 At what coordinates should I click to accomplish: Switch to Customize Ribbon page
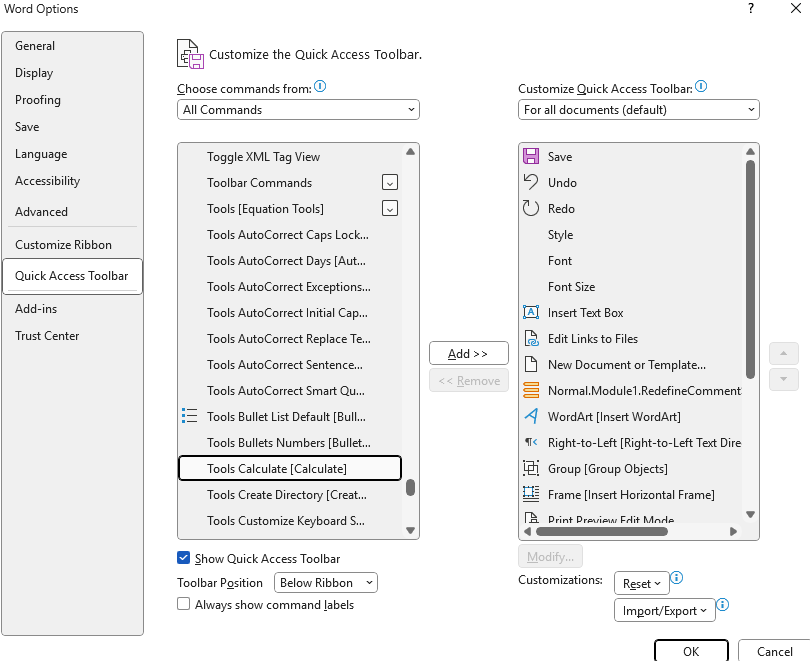tap(72, 245)
